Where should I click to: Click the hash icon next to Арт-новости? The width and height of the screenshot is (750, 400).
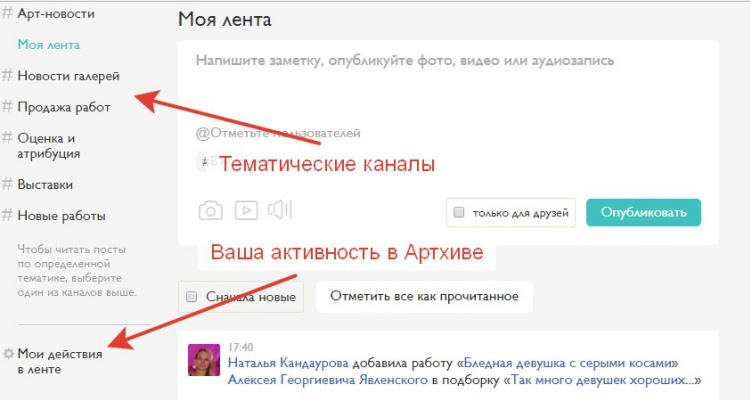(8, 14)
